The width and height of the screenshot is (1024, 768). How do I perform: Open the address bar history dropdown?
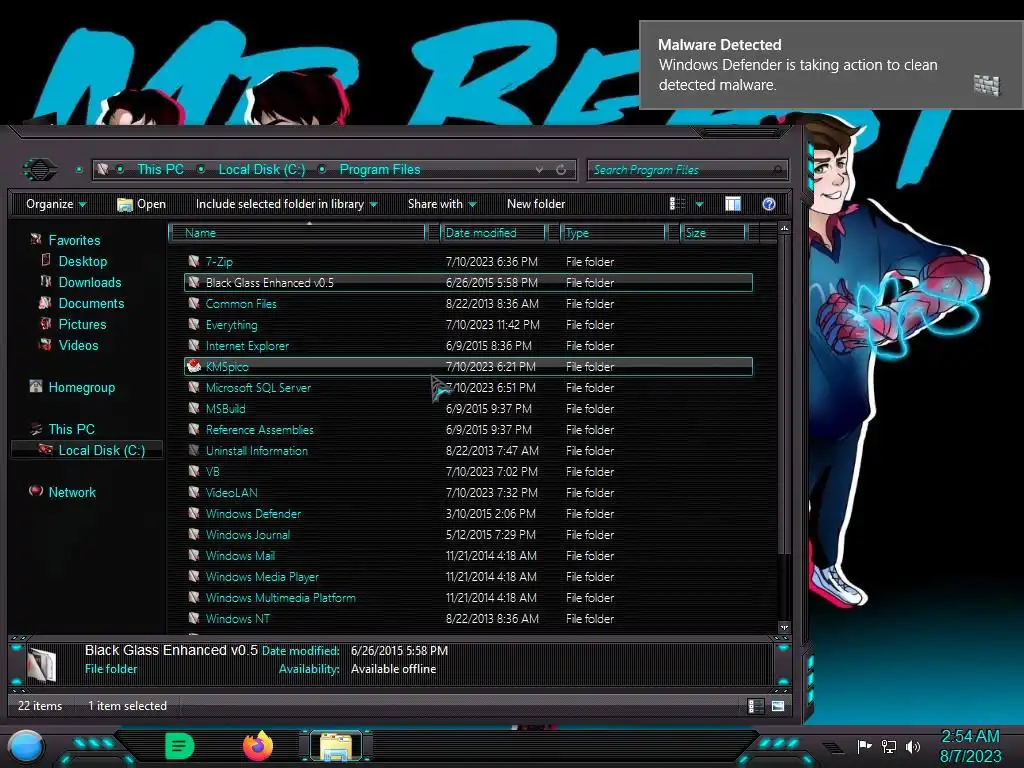tap(539, 170)
